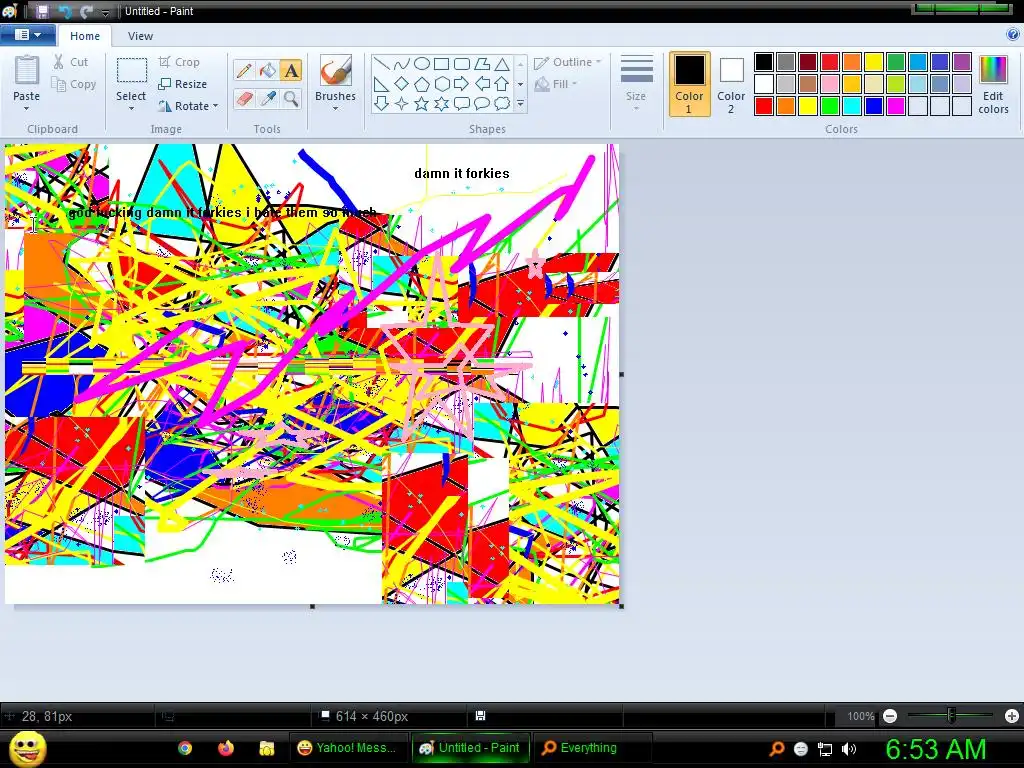Choose the Right arrow shape
Image resolution: width=1024 pixels, height=768 pixels.
[x=462, y=84]
